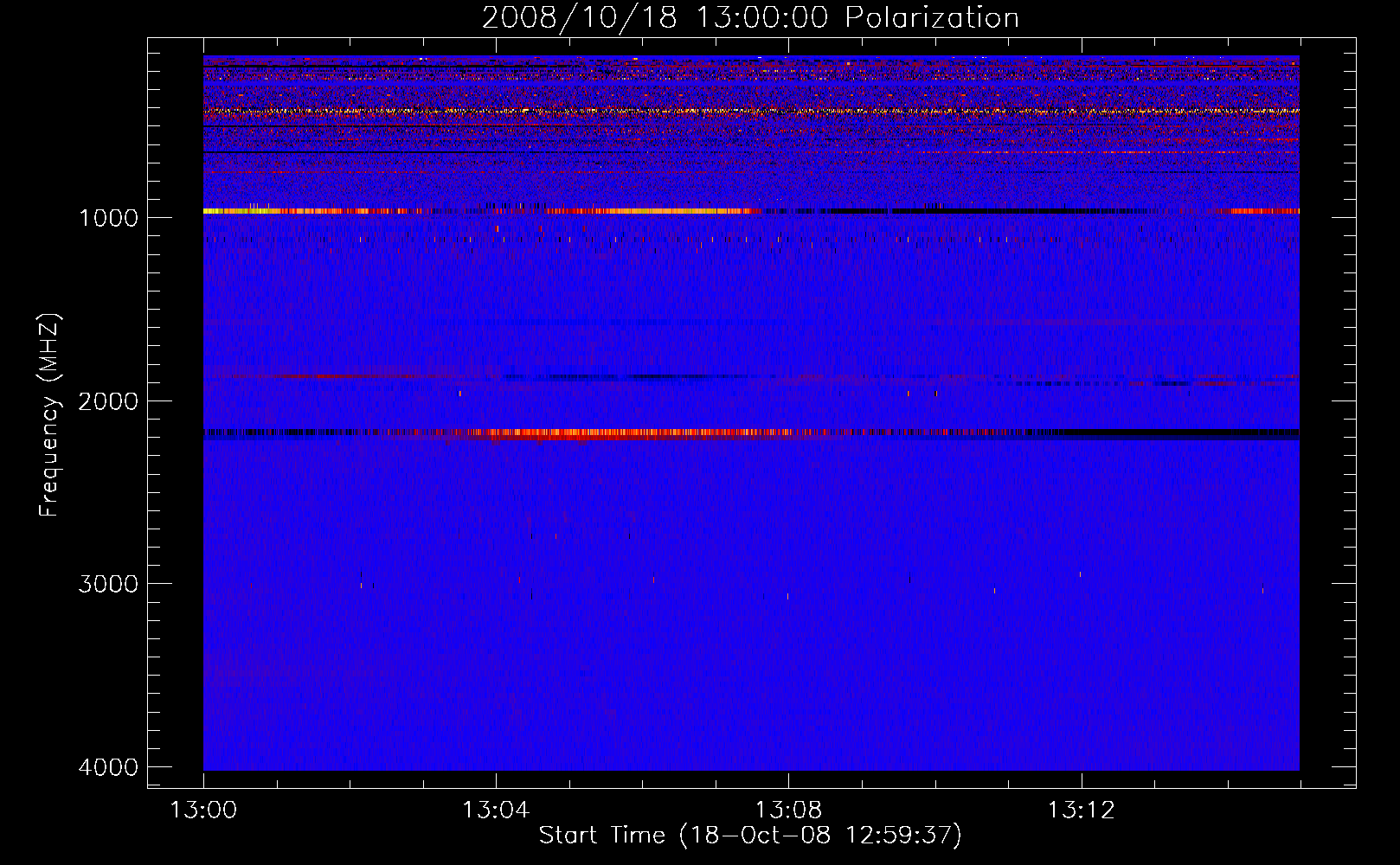1400x865 pixels.
Task: Click the 2000 frequency tick label
Action: pyautogui.click(x=108, y=400)
